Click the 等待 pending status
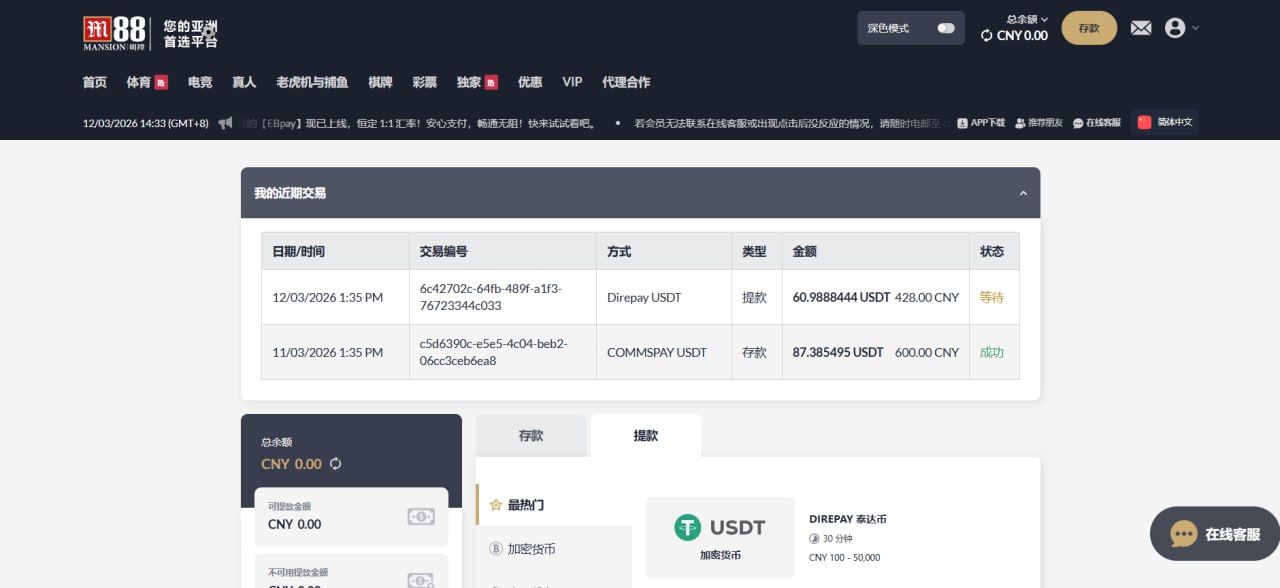Screen dimensions: 1280x588 (x=992, y=297)
